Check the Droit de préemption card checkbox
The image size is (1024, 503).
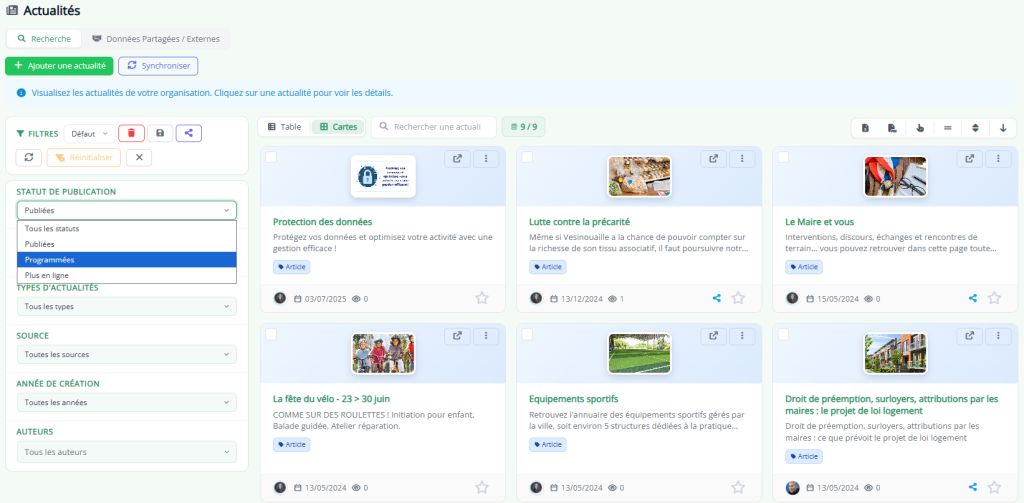click(783, 334)
